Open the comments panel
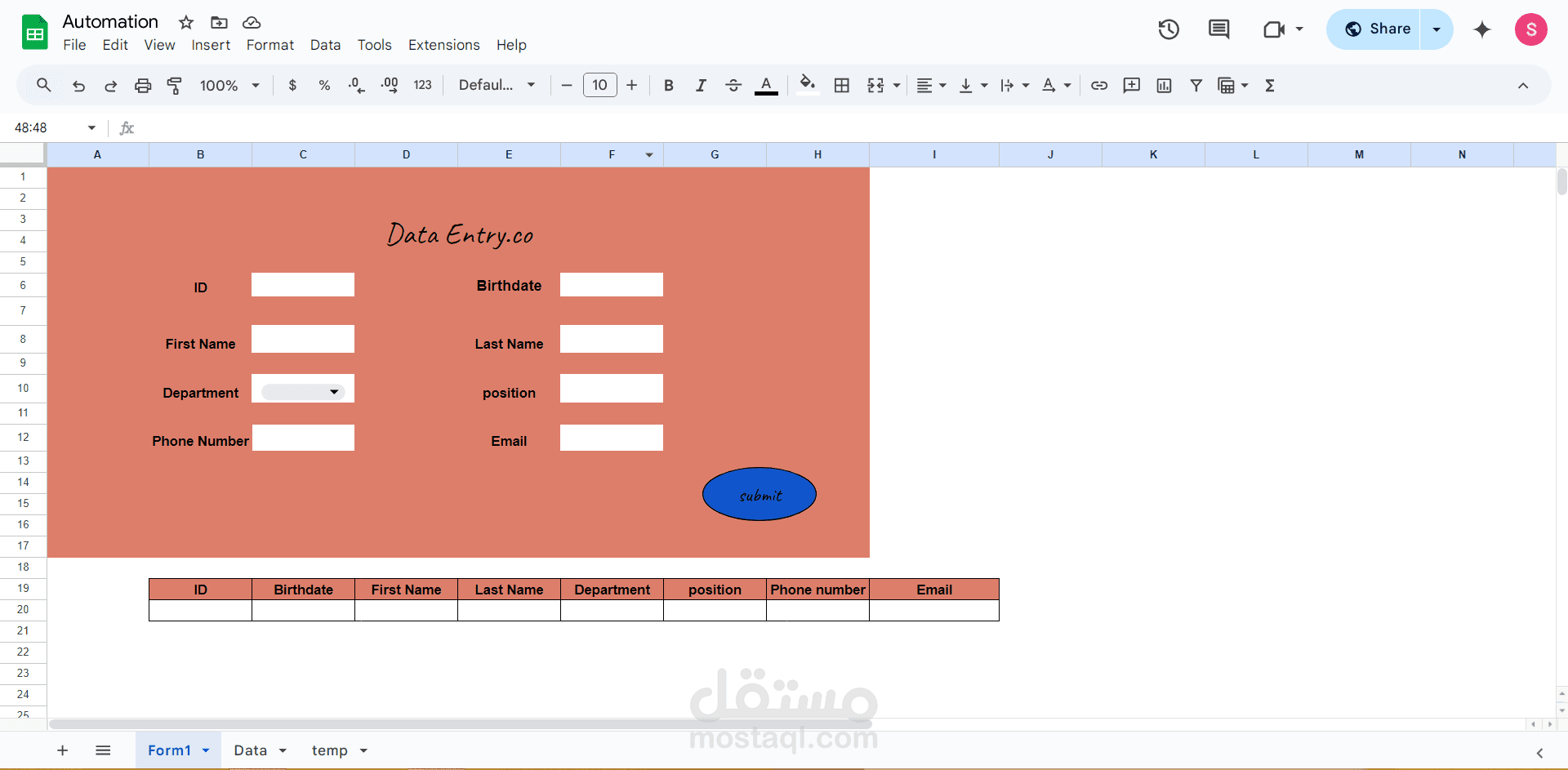 [x=1218, y=29]
